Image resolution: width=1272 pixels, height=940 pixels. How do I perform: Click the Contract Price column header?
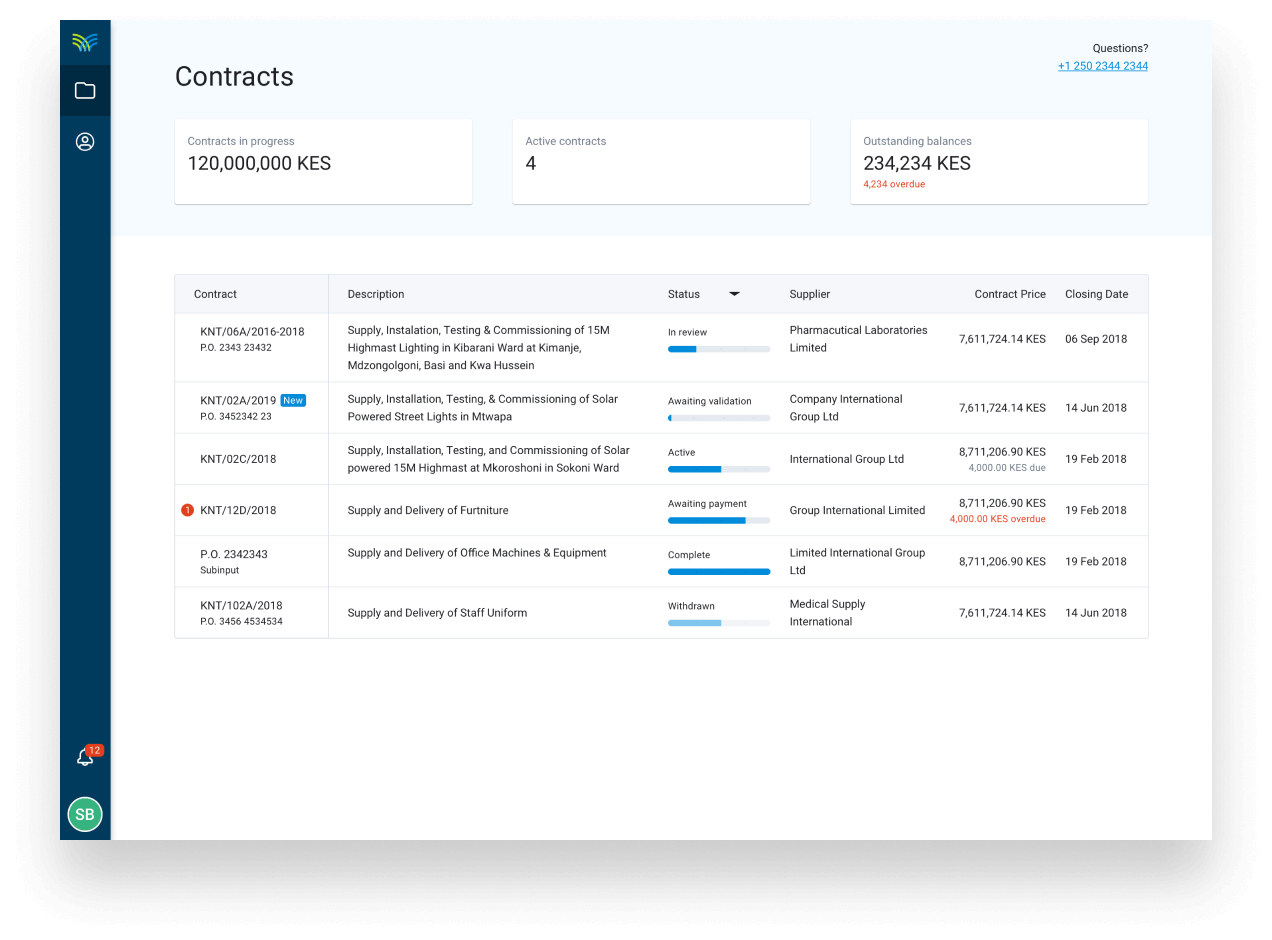pyautogui.click(x=1010, y=294)
